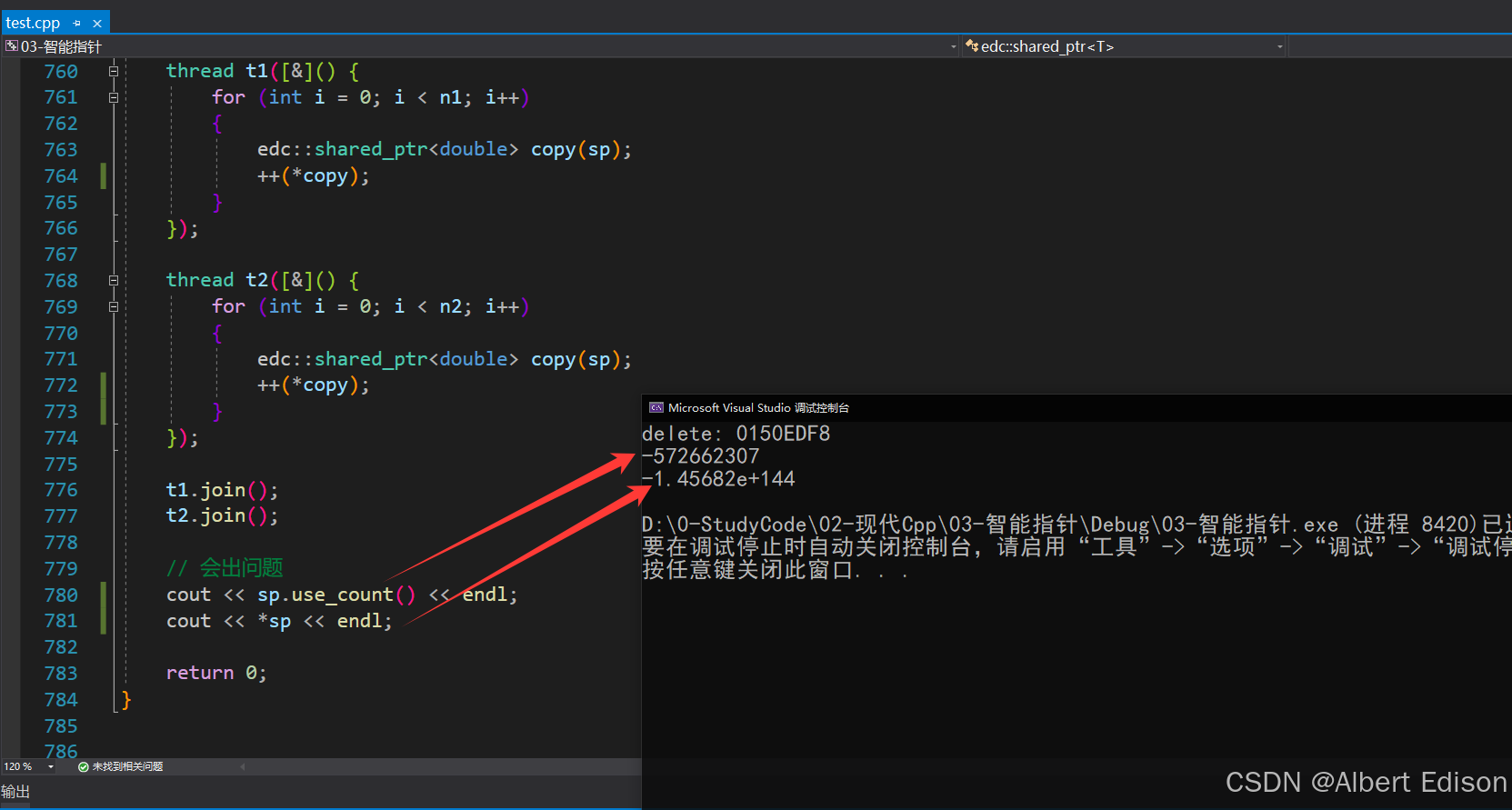Image resolution: width=1512 pixels, height=810 pixels.
Task: Pin the test.cpp tab
Action: click(77, 23)
